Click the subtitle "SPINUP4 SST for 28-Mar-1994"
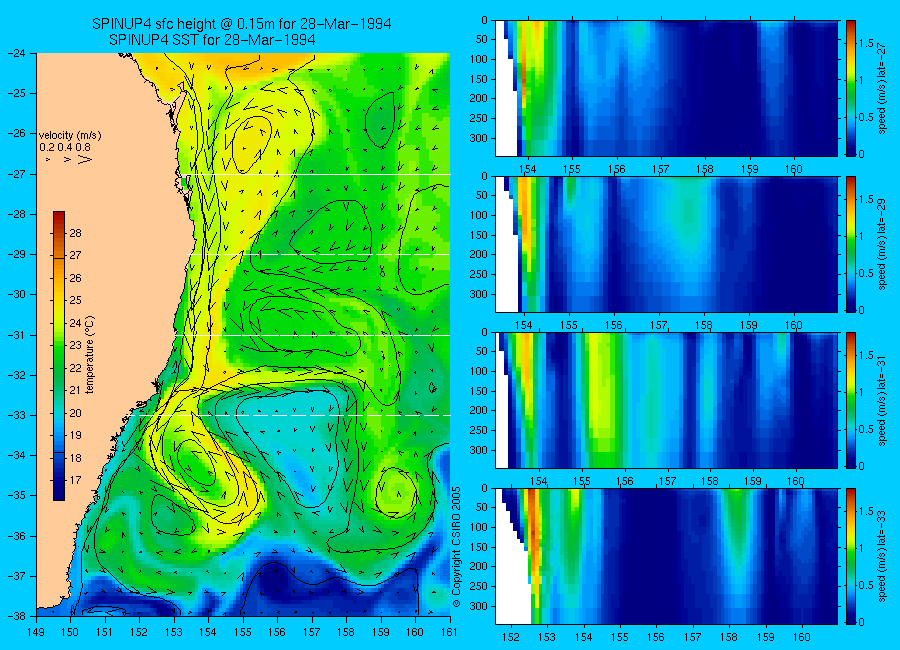900x650 pixels. (x=212, y=40)
